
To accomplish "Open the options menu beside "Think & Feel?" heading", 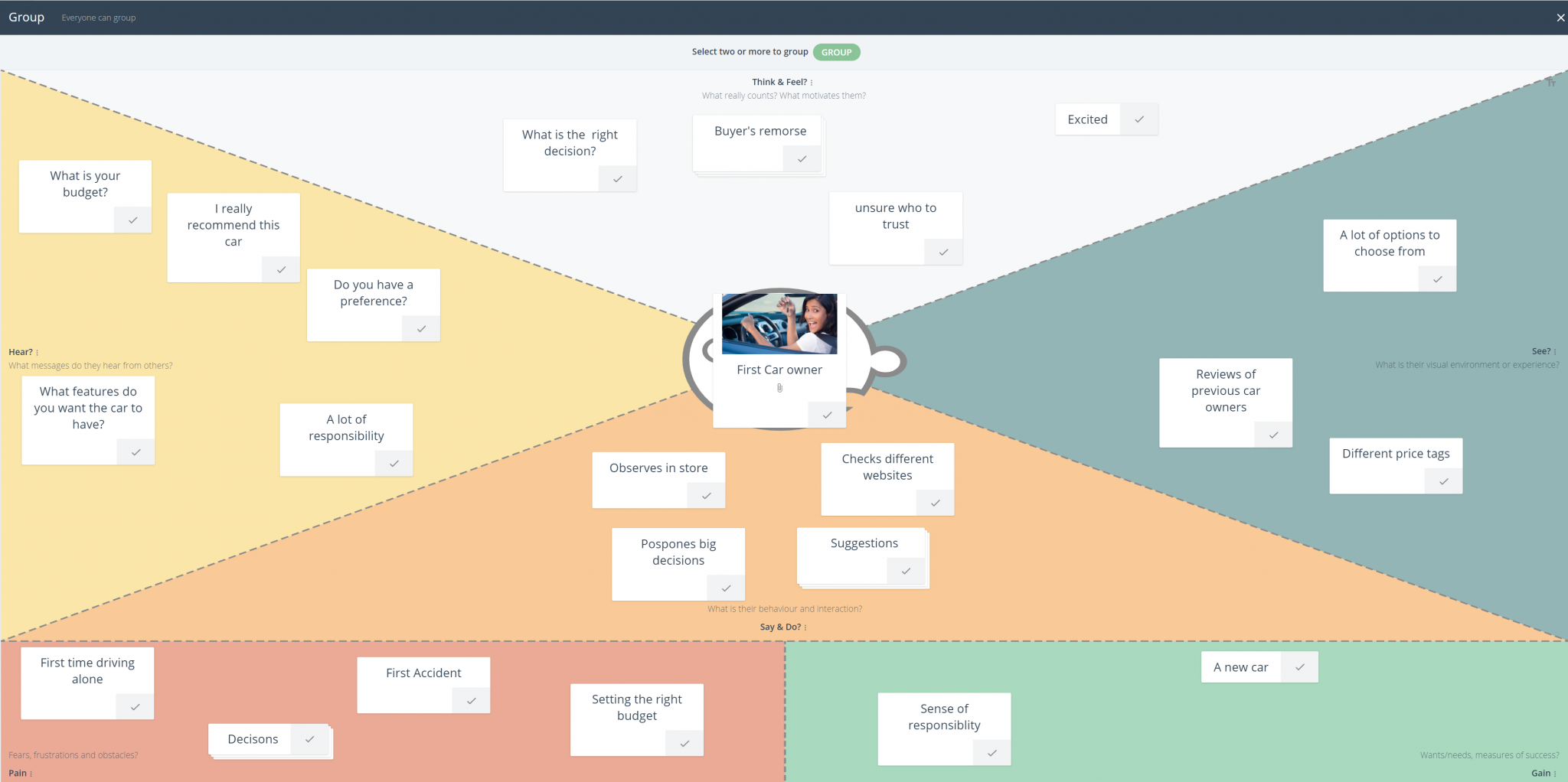I will pos(812,82).
